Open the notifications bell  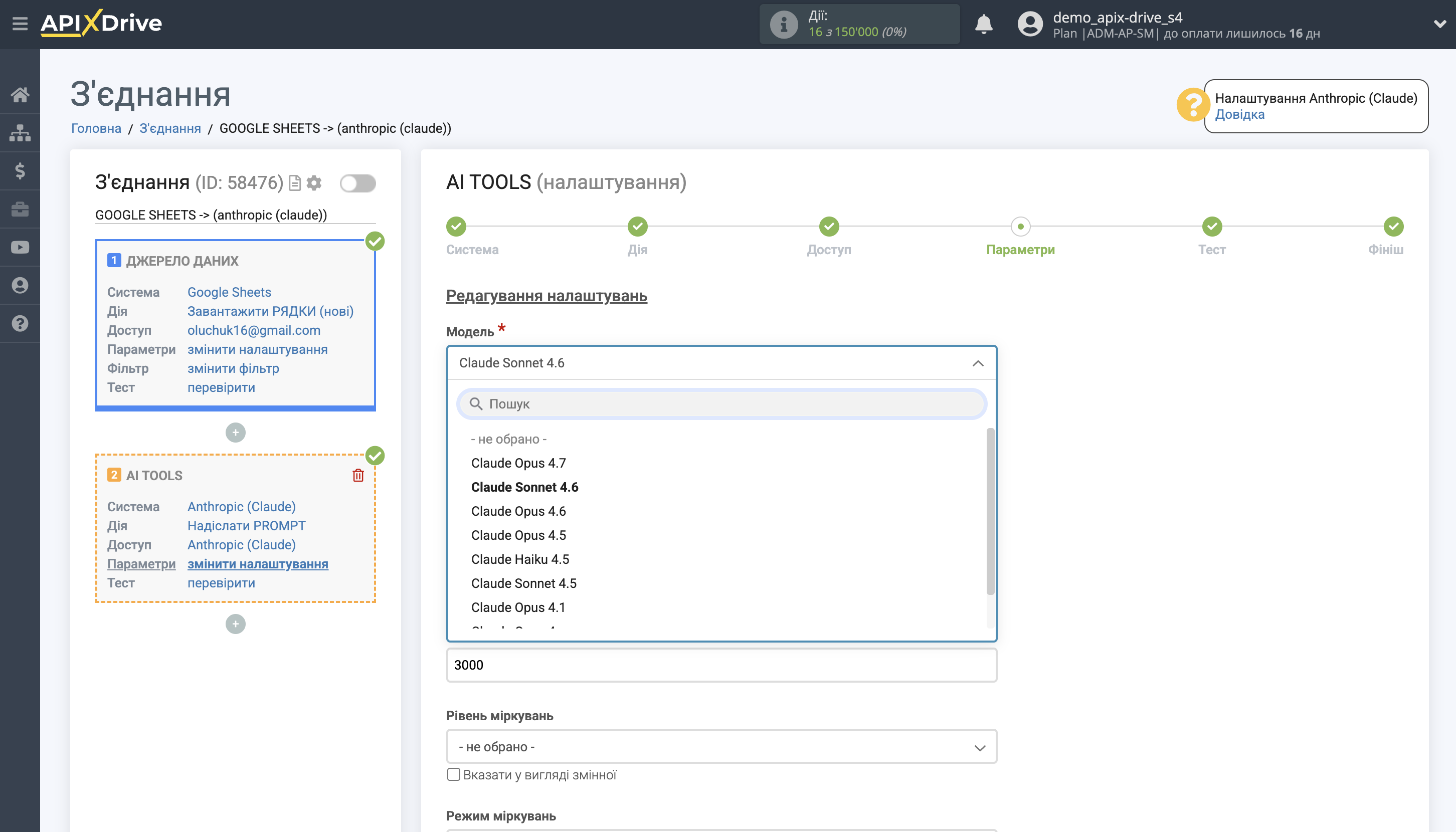click(983, 24)
